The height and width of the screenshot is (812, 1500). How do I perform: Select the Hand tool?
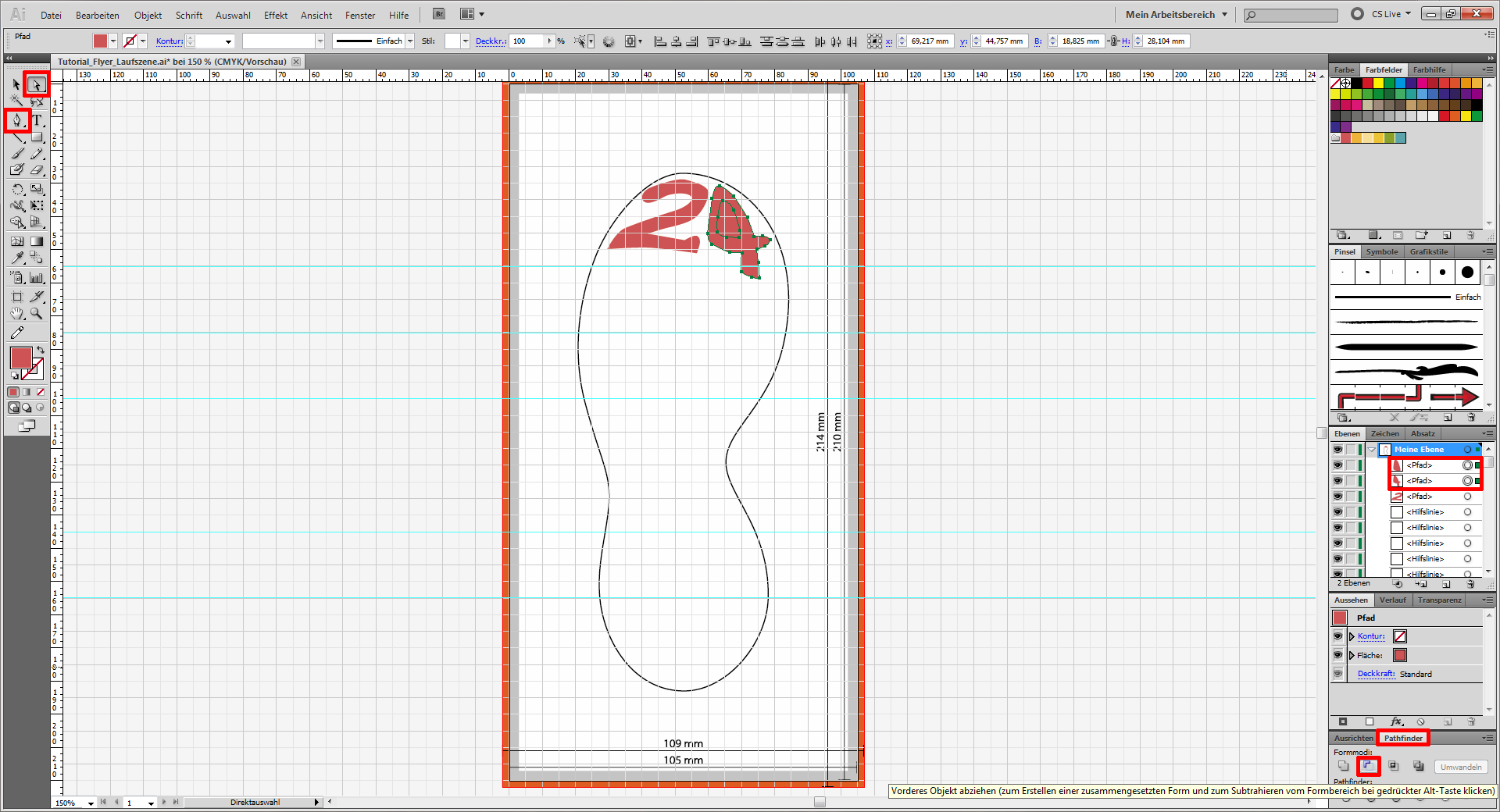pyautogui.click(x=16, y=314)
